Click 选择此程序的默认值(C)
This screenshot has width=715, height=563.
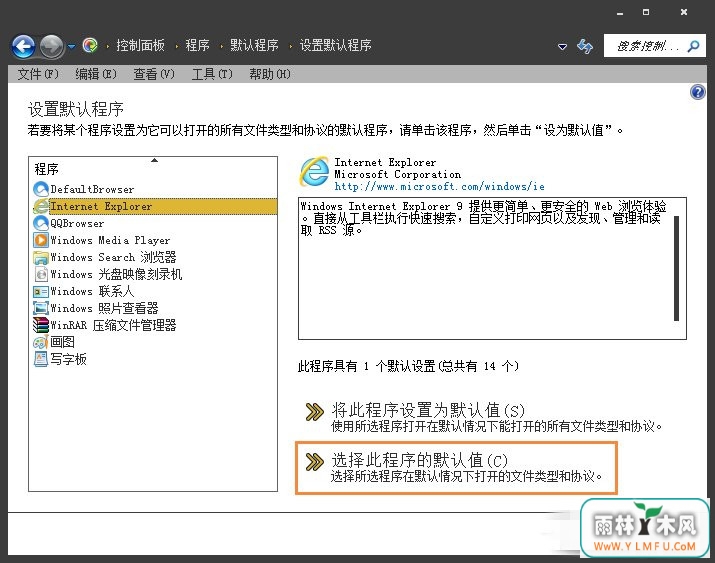click(420, 460)
